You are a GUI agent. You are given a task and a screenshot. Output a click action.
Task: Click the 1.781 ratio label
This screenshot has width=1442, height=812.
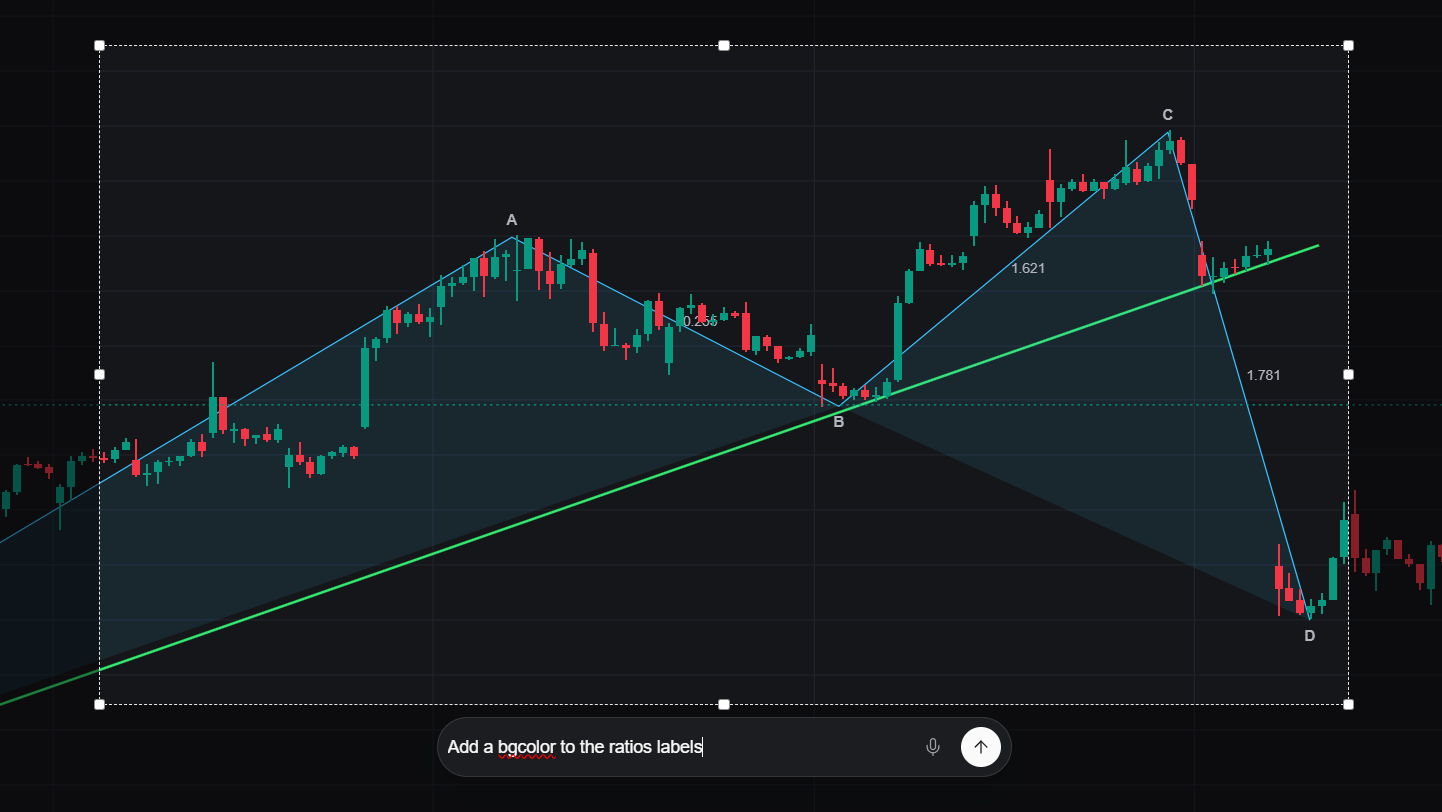(1263, 375)
